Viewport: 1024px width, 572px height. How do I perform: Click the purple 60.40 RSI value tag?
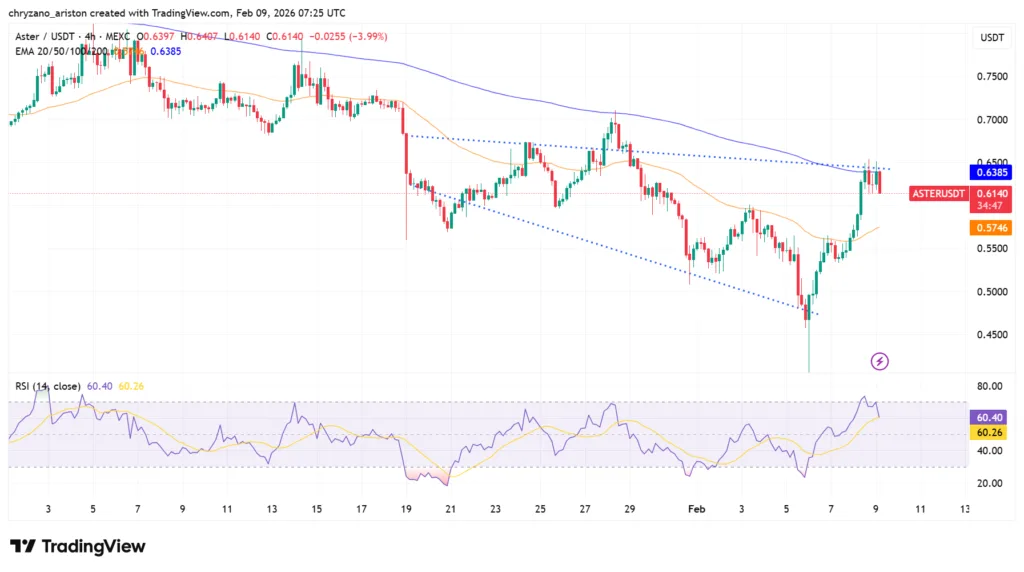tap(990, 416)
